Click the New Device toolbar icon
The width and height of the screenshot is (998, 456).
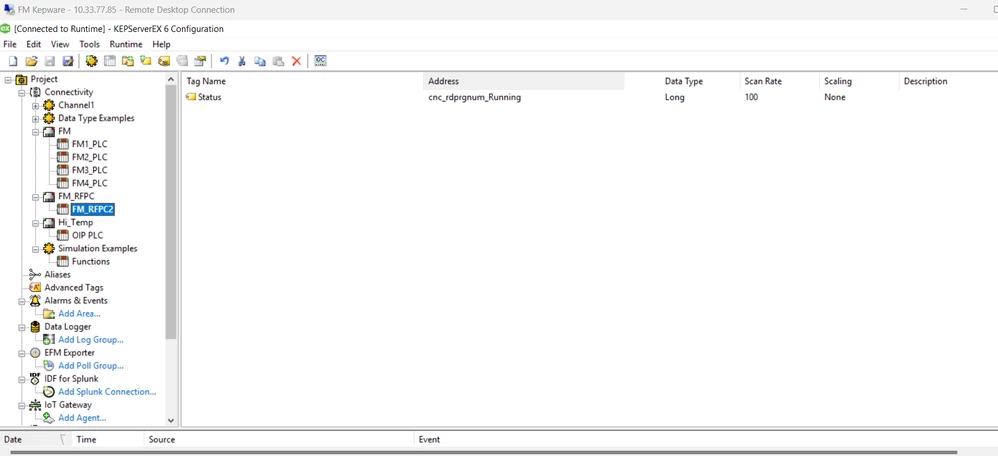(109, 61)
